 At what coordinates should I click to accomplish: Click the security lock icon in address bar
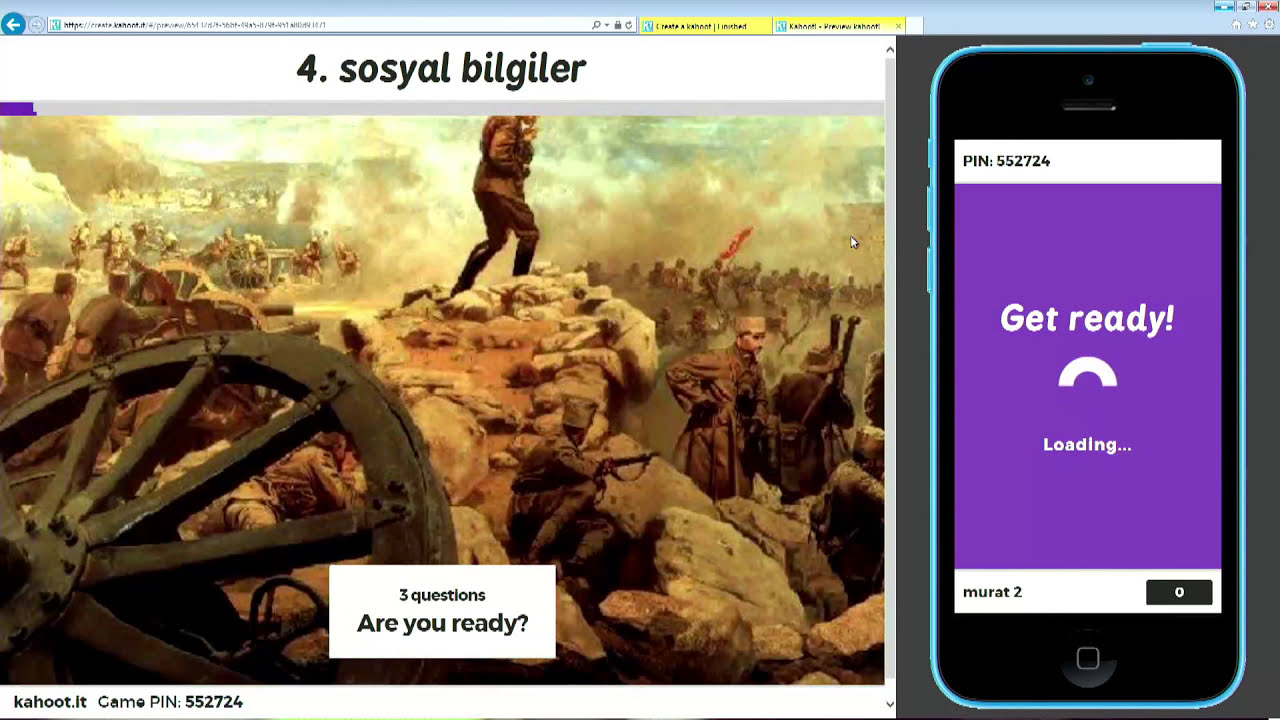click(x=618, y=25)
